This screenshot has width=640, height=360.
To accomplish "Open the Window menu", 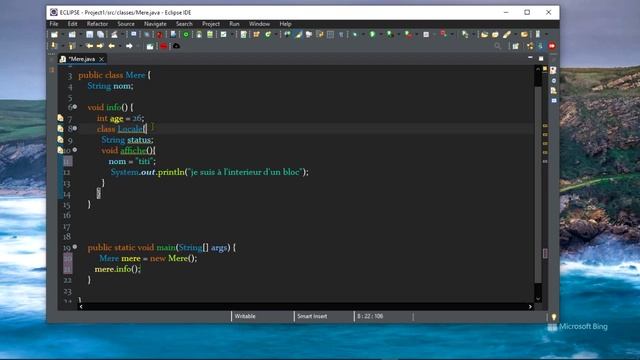I will tap(259, 24).
